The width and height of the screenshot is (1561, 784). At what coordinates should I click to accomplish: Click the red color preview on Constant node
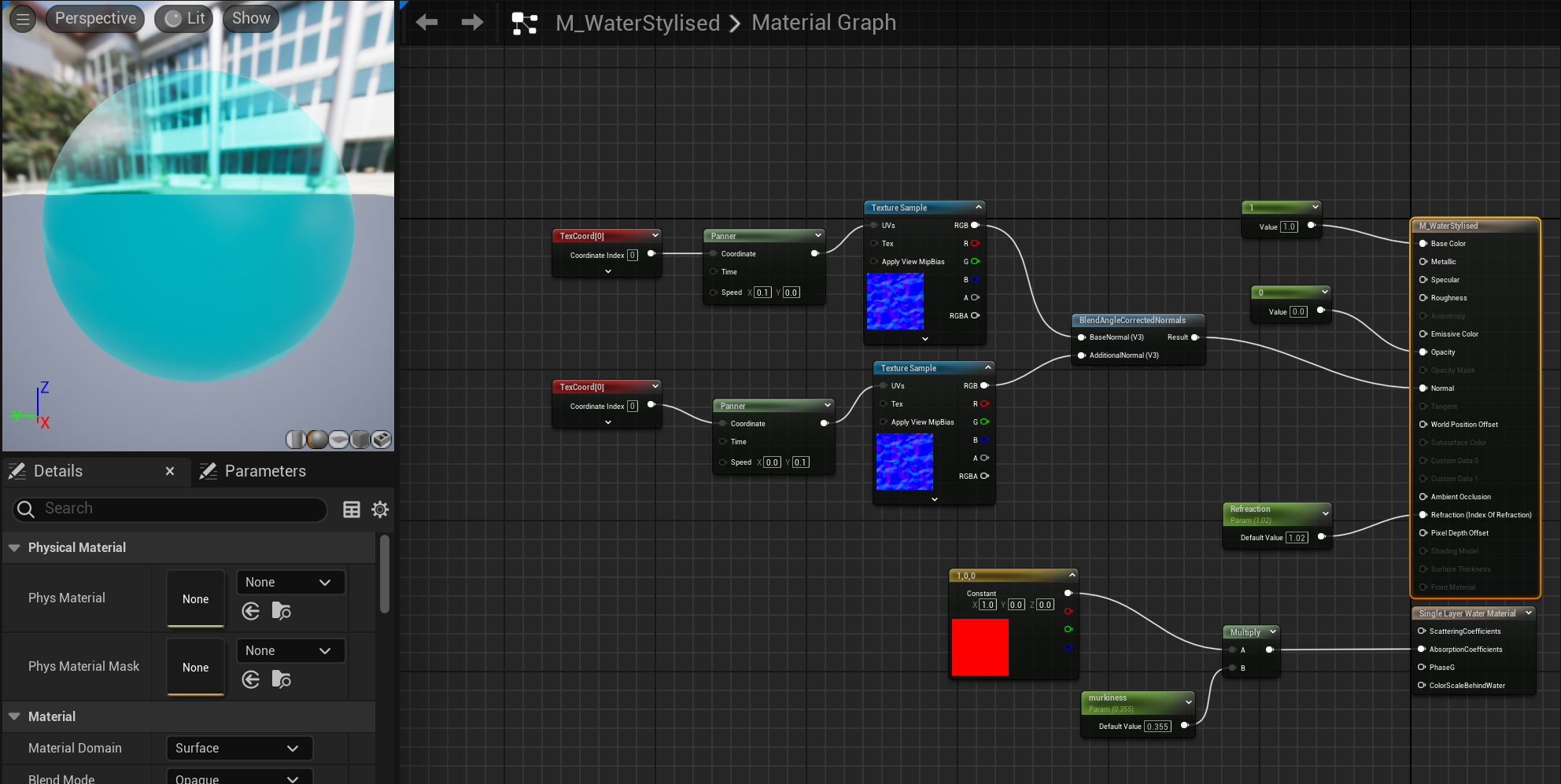point(980,647)
